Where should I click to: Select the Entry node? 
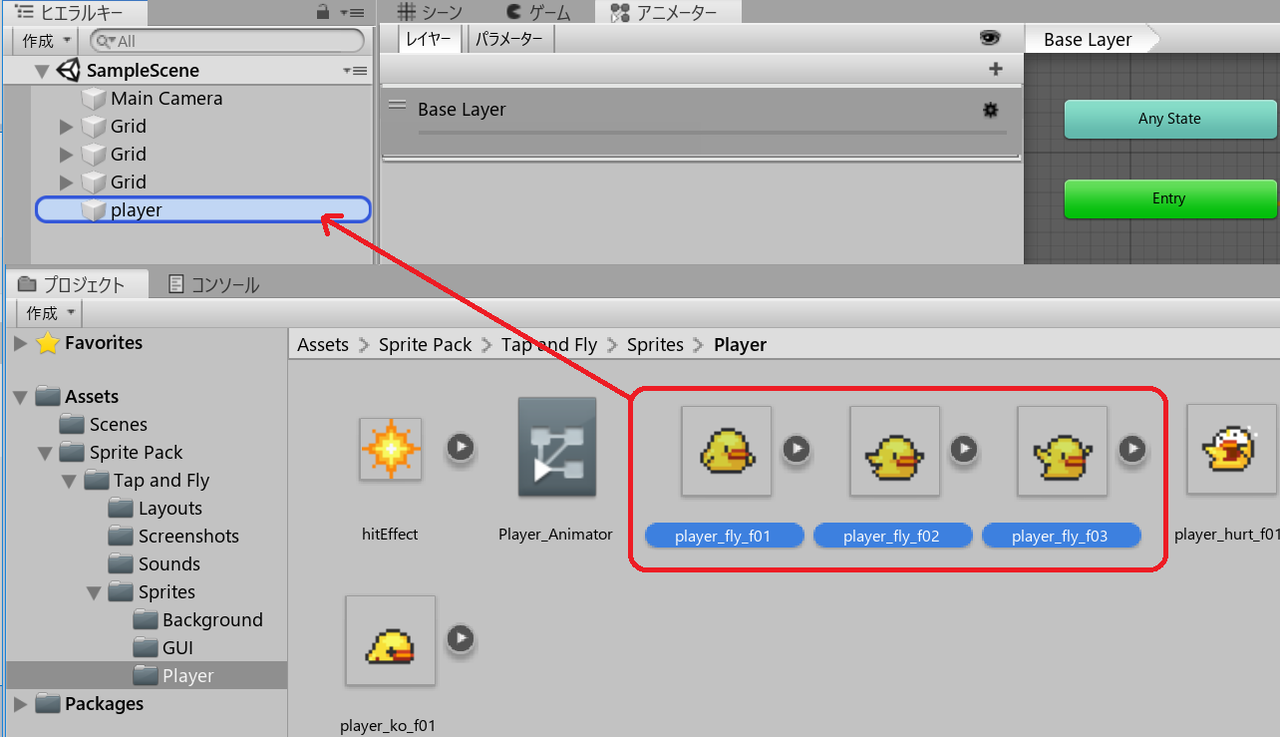click(x=1170, y=199)
